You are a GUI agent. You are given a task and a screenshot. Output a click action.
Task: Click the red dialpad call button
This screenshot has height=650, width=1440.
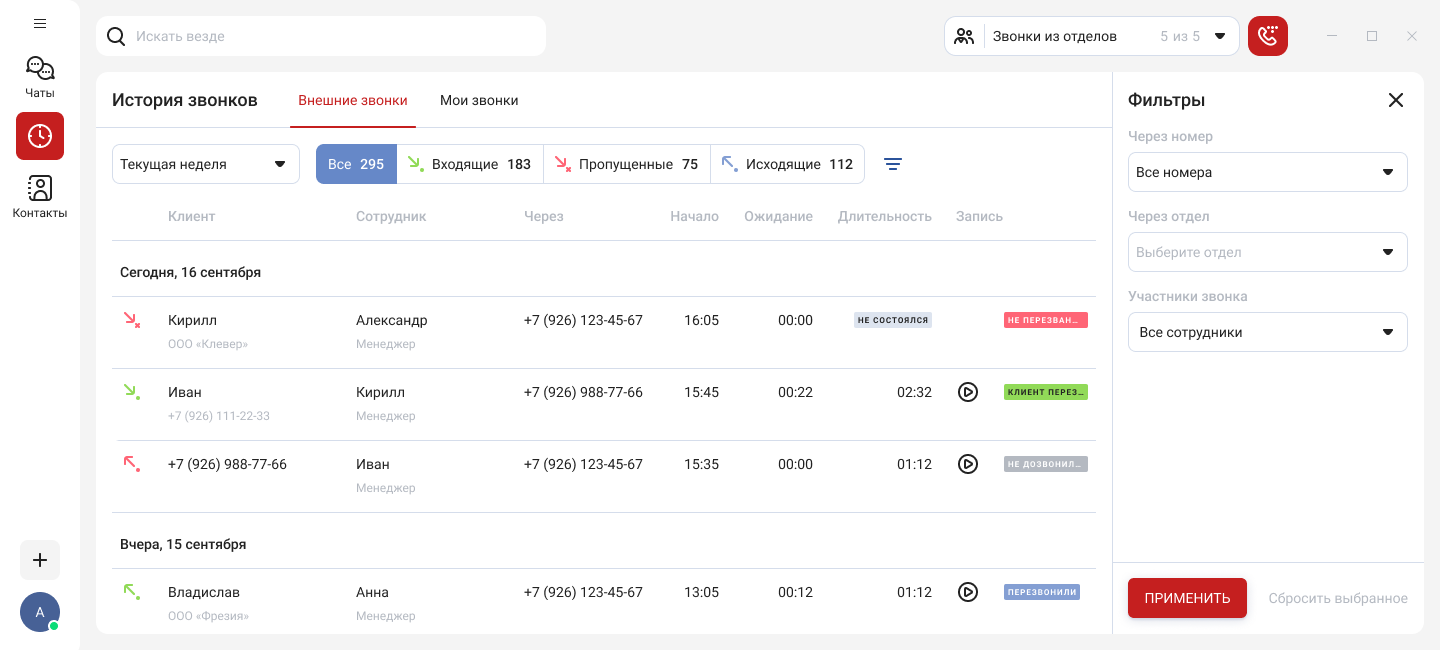(x=1267, y=36)
